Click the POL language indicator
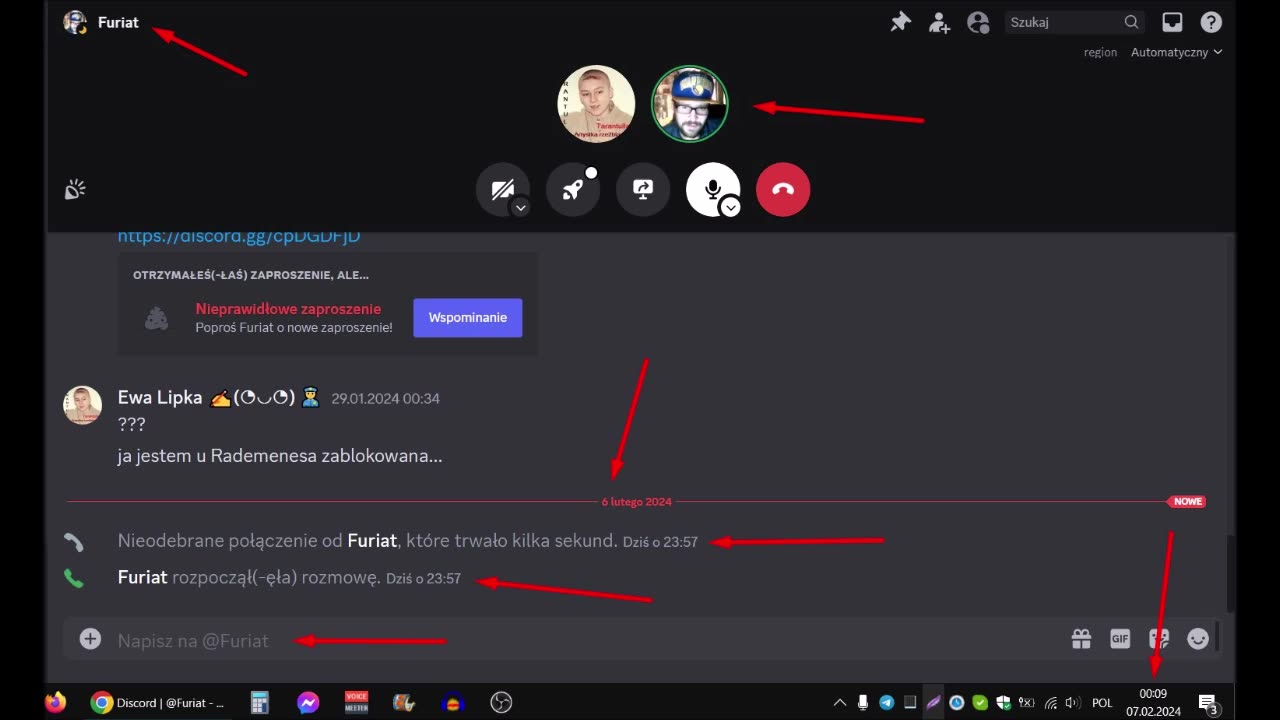The image size is (1280, 720). pos(1102,703)
